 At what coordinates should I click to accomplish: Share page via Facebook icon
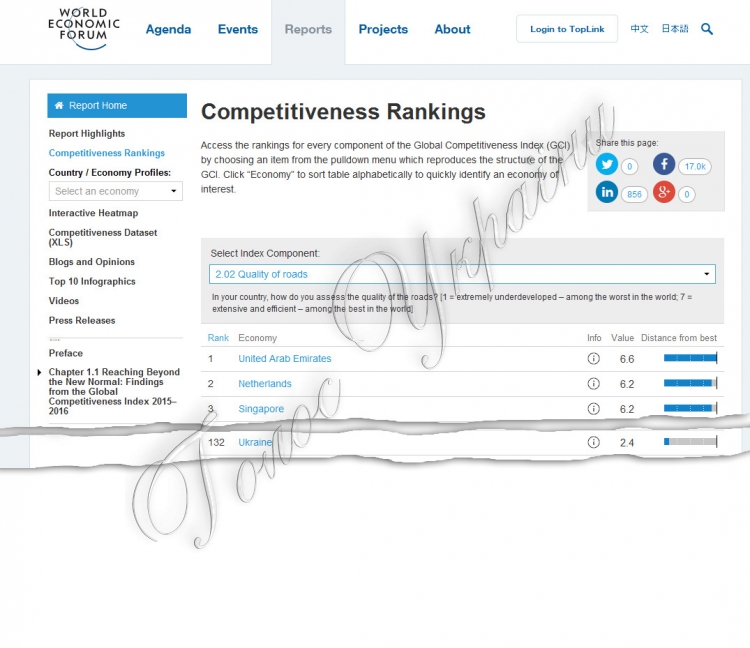664,165
